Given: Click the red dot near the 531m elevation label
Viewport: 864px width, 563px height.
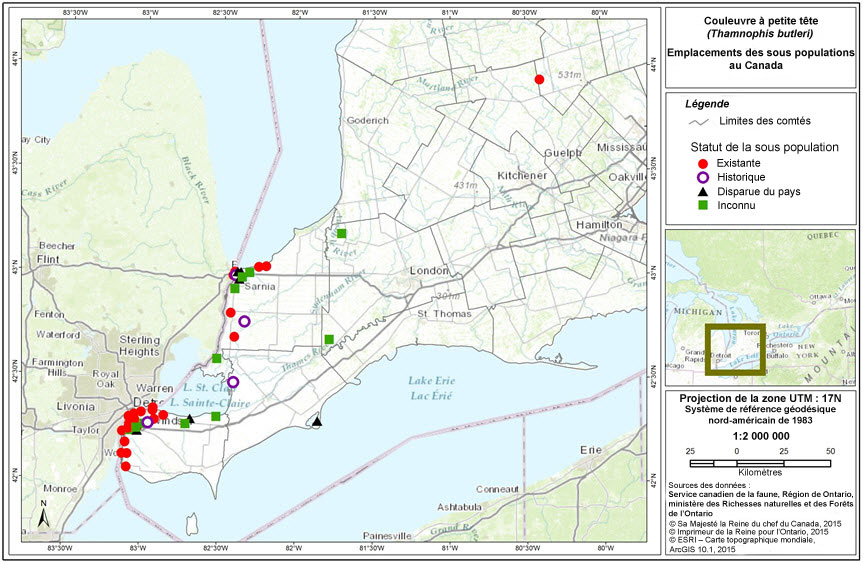Looking at the screenshot, I should tap(539, 79).
